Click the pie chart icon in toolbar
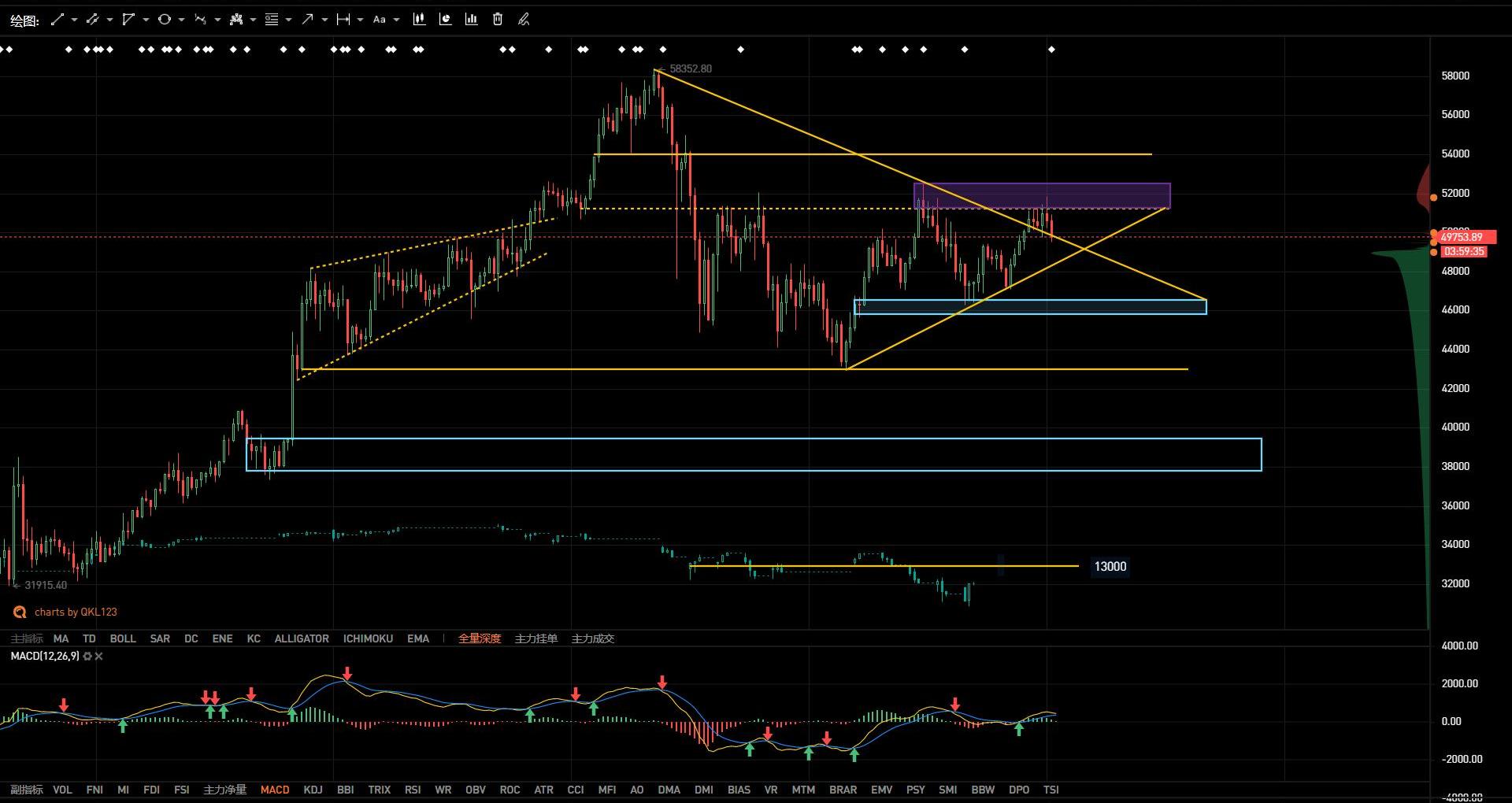This screenshot has height=803, width=1512. 445,20
